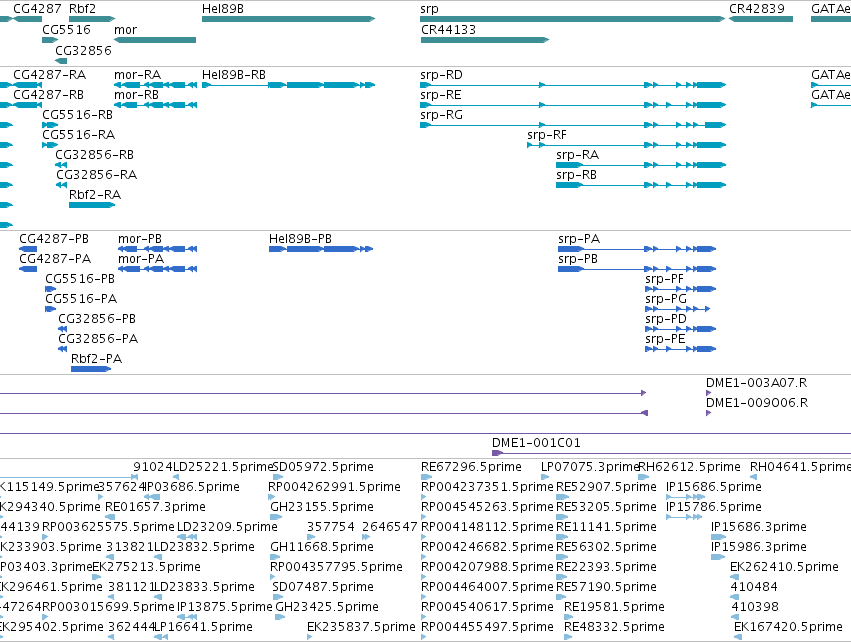Viewport: 851px width, 642px height.
Task: Select protein srp-PE
Action: point(665,340)
